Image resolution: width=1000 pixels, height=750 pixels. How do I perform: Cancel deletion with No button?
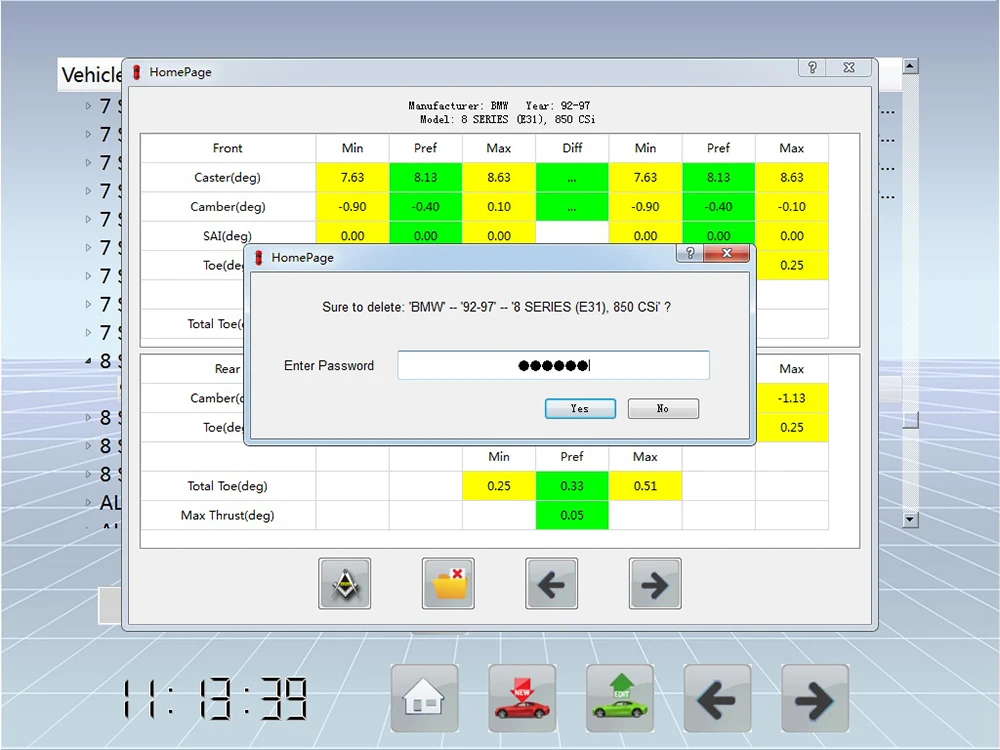coord(663,409)
